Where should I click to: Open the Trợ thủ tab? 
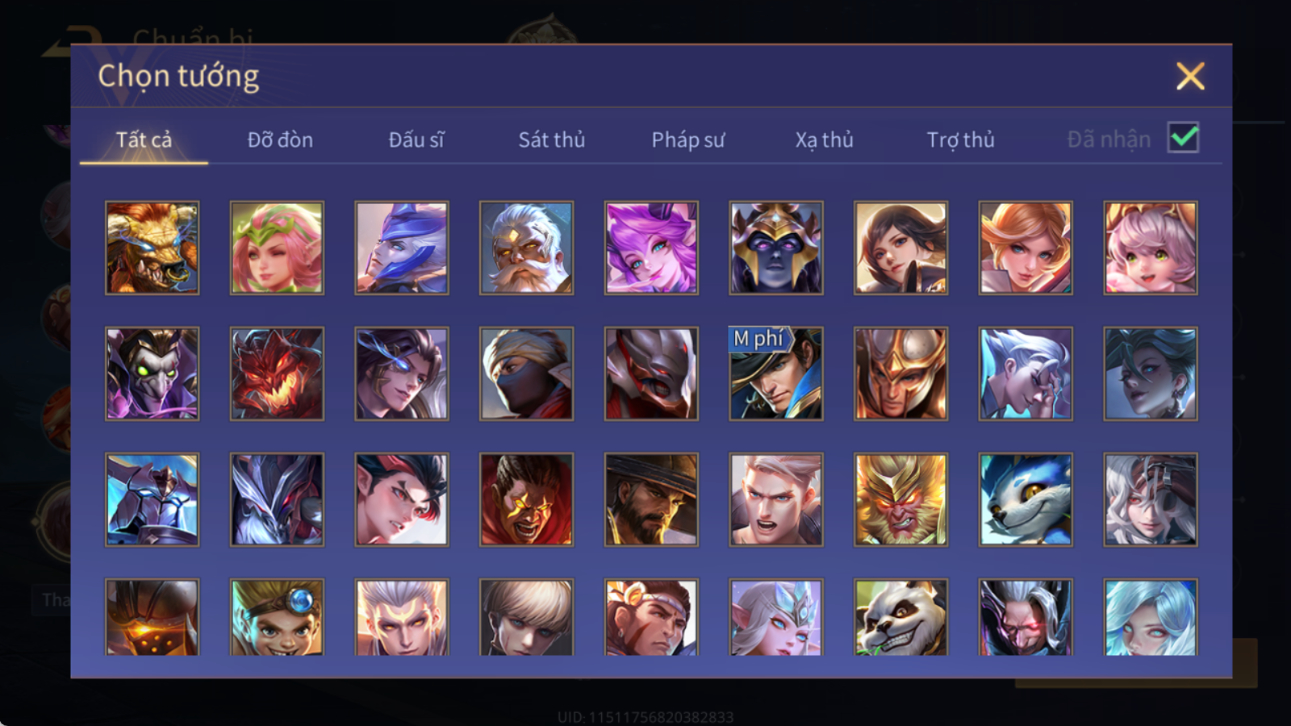[960, 140]
